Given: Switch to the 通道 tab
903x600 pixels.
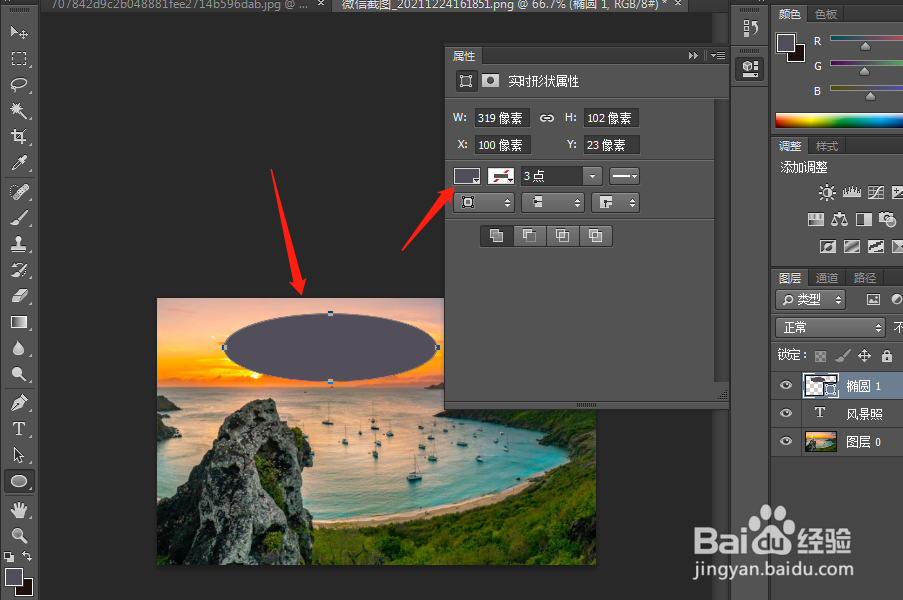Looking at the screenshot, I should 827,278.
